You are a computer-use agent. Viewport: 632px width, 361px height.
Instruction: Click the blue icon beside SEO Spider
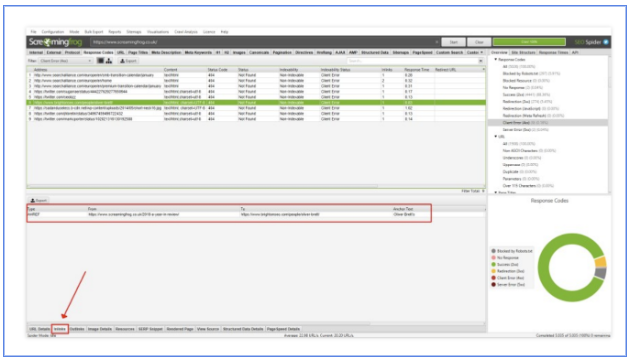pos(606,42)
